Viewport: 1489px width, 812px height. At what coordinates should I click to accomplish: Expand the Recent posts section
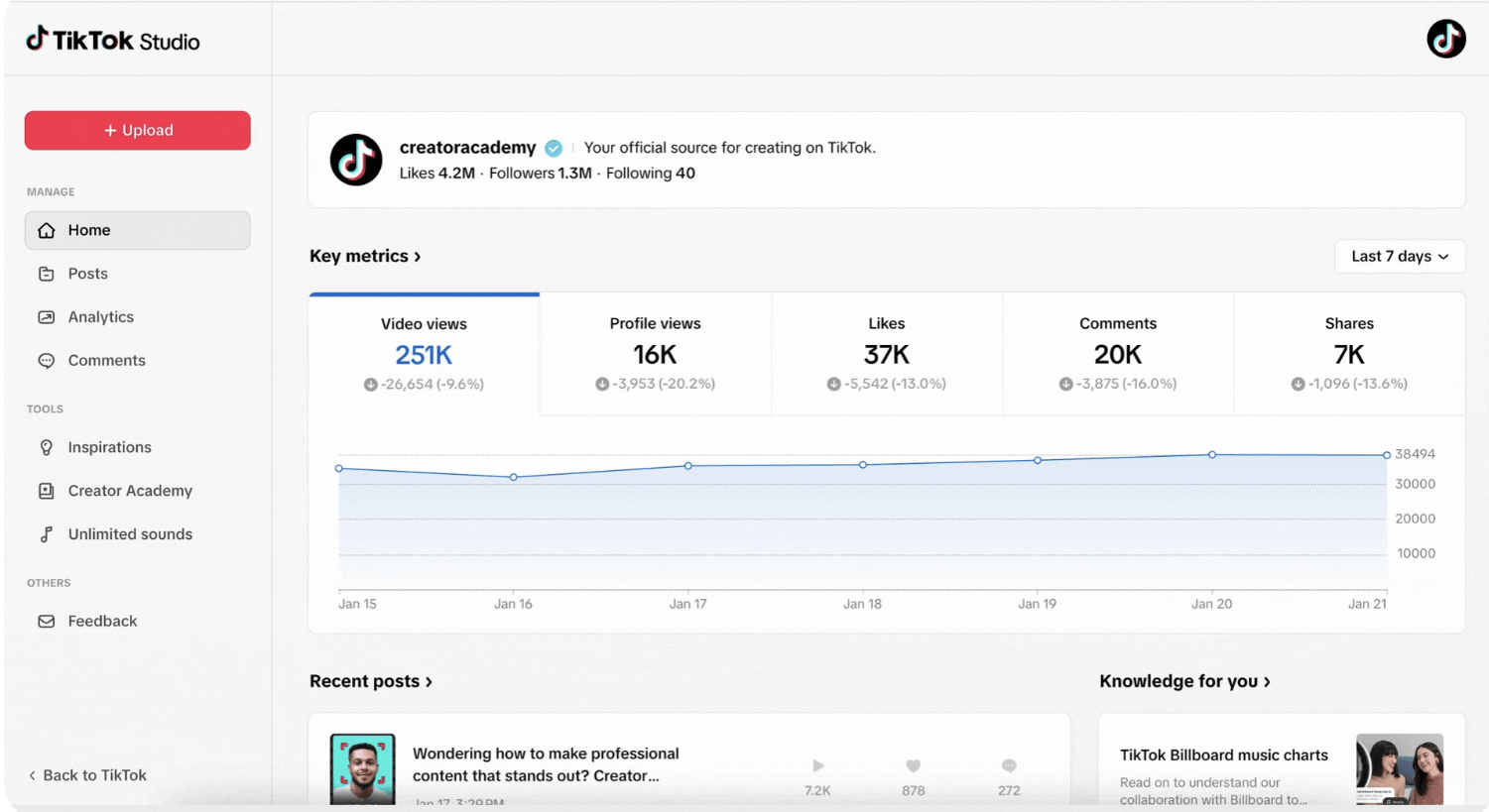(370, 681)
